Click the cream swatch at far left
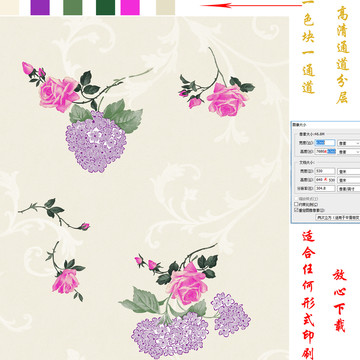Screen dimensions: 360x360 (x=10, y=7)
